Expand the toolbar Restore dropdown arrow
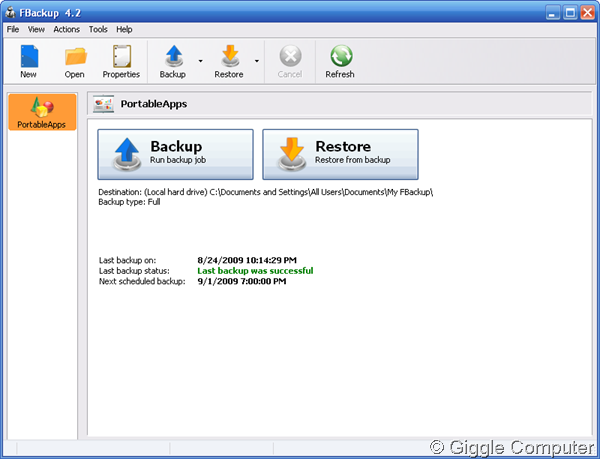The height and width of the screenshot is (459, 600). click(257, 61)
